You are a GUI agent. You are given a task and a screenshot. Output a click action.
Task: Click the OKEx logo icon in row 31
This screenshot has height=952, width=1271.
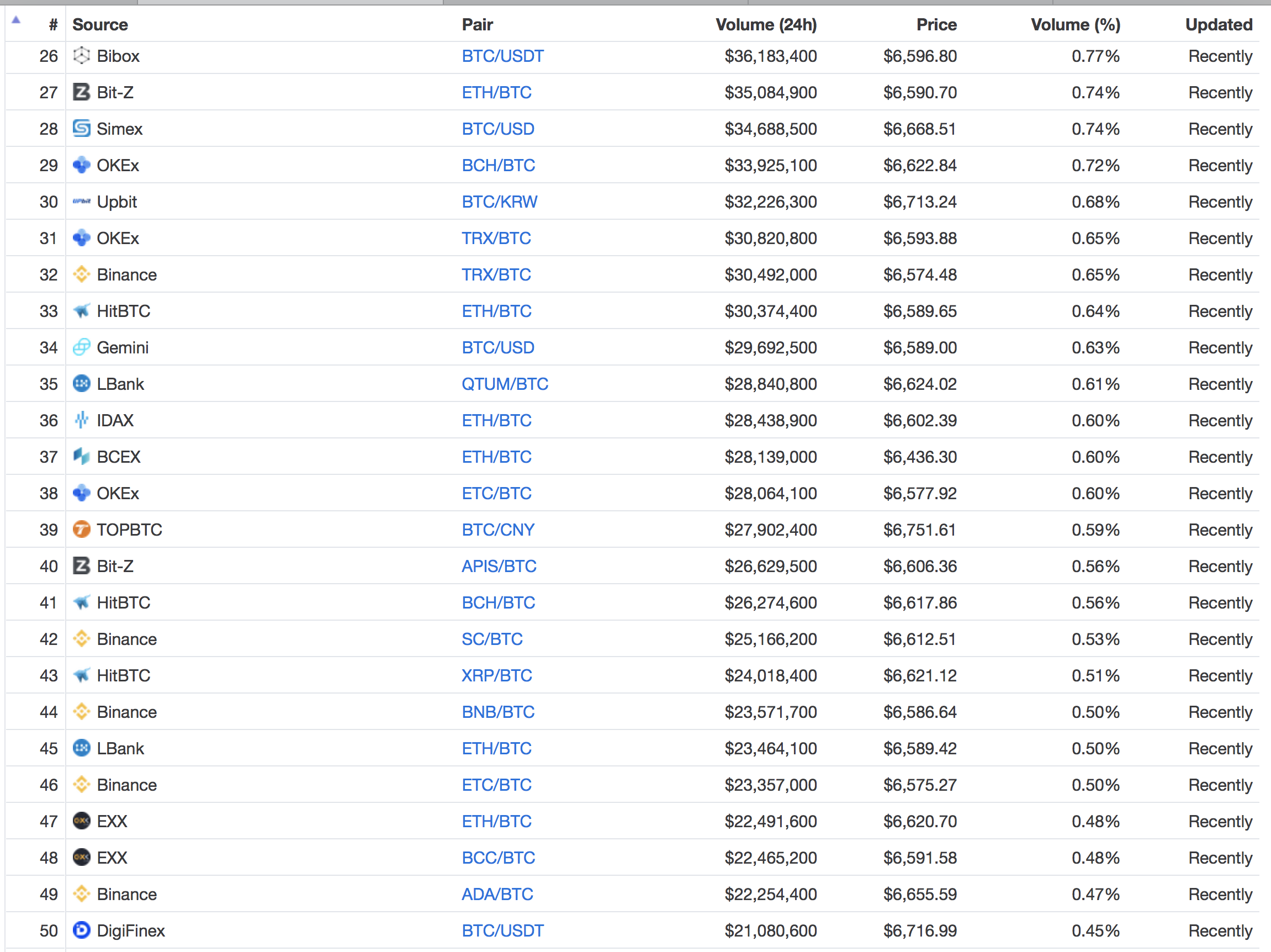click(x=82, y=238)
